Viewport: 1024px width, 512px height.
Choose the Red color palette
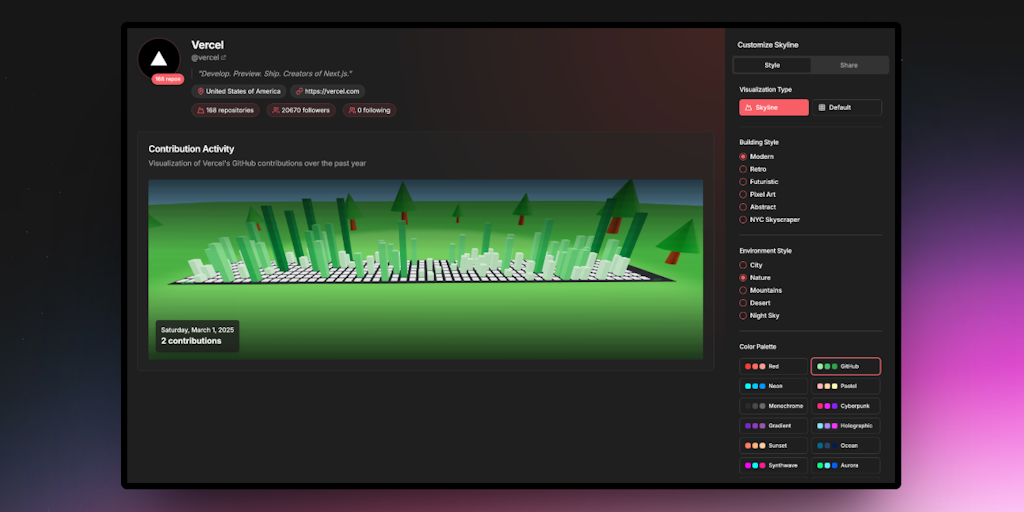point(773,366)
